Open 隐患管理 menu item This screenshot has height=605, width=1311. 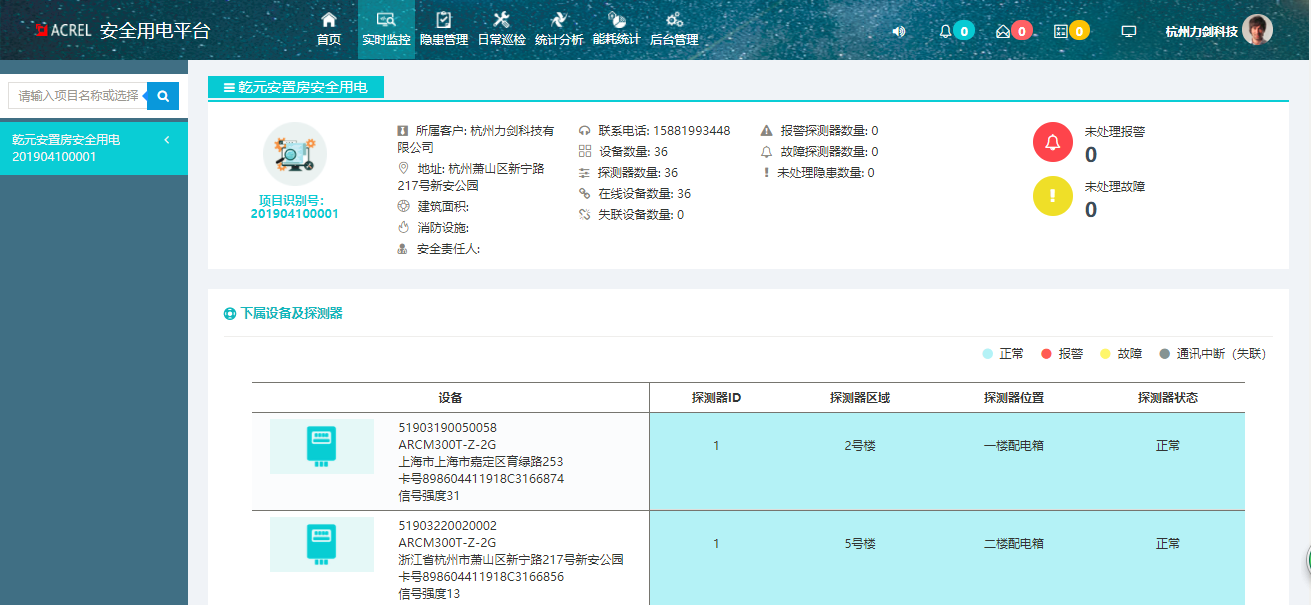tap(443, 30)
